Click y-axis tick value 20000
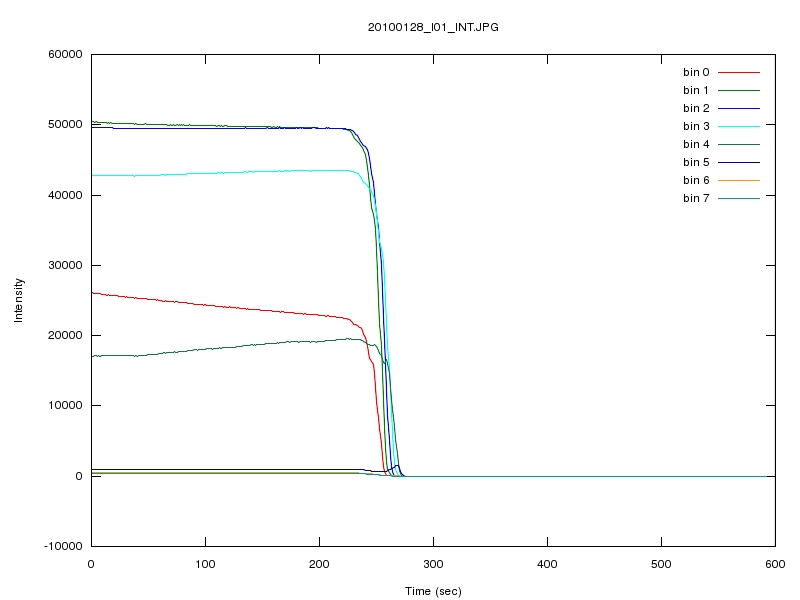This screenshot has width=800, height=600. [65, 335]
